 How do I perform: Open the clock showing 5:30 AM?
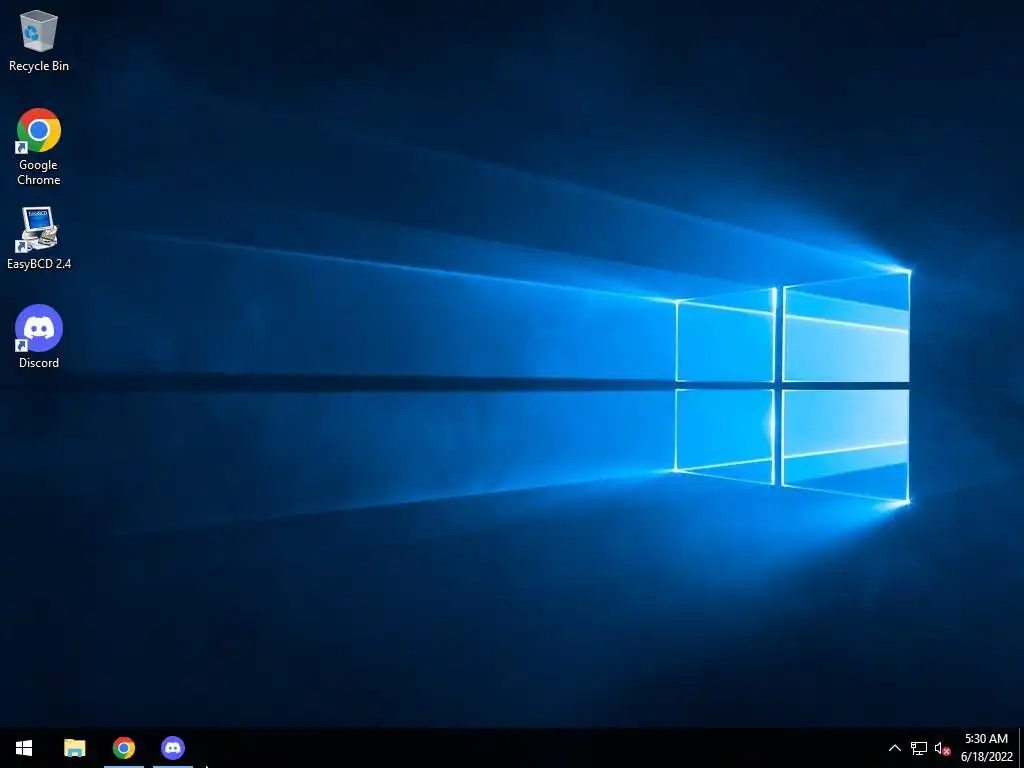[986, 748]
